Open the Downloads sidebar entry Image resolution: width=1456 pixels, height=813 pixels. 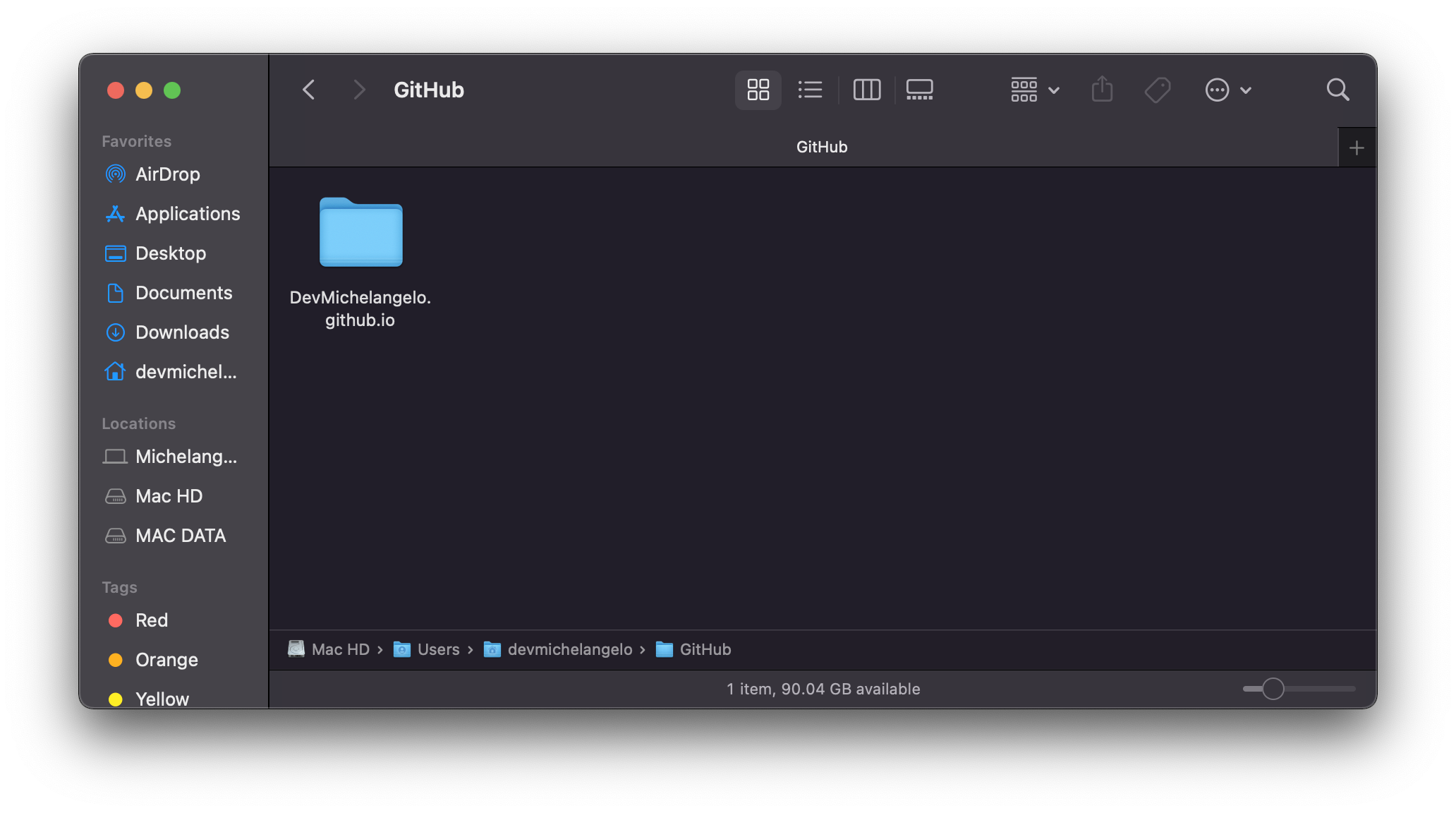coord(182,332)
